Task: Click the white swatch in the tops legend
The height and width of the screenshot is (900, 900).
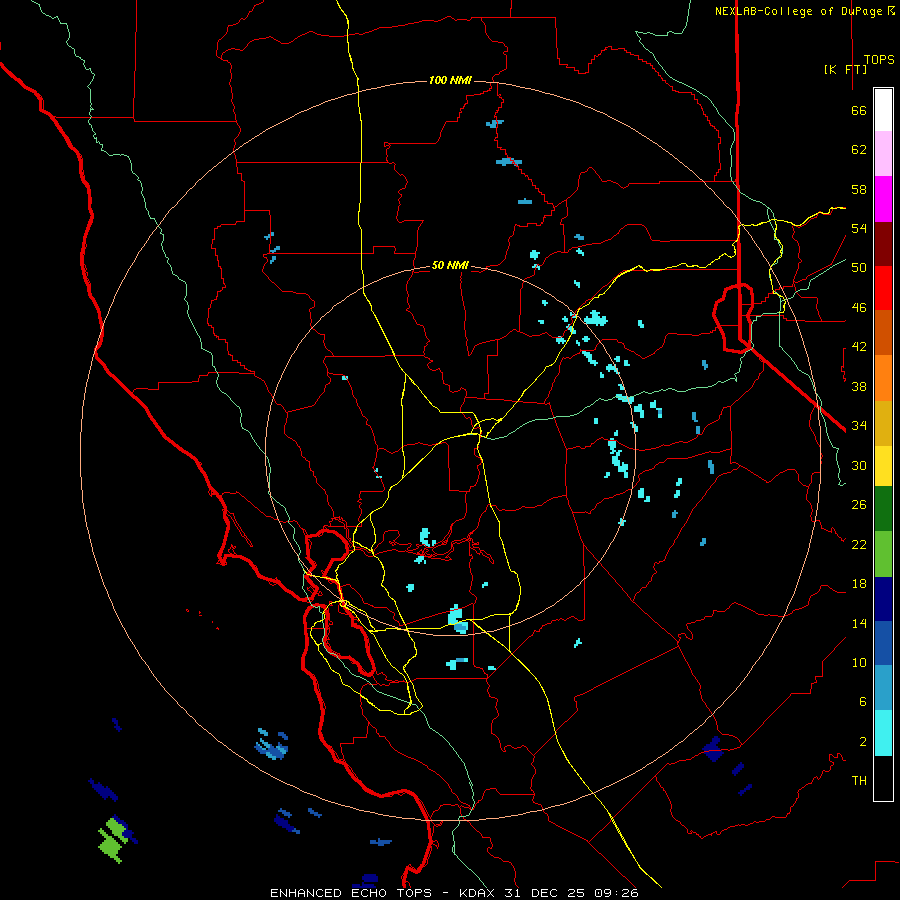Action: 883,110
